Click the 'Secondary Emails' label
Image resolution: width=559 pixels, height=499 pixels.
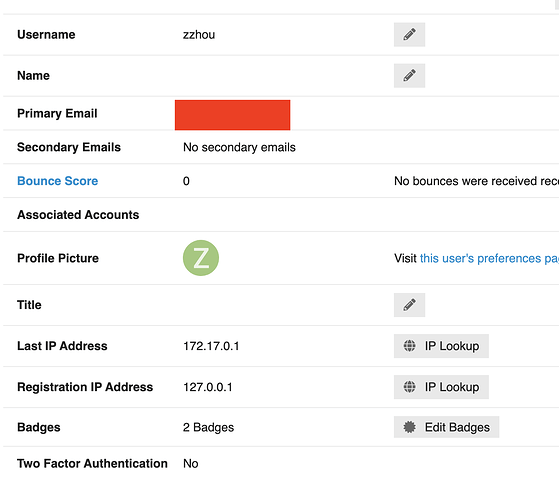(69, 147)
